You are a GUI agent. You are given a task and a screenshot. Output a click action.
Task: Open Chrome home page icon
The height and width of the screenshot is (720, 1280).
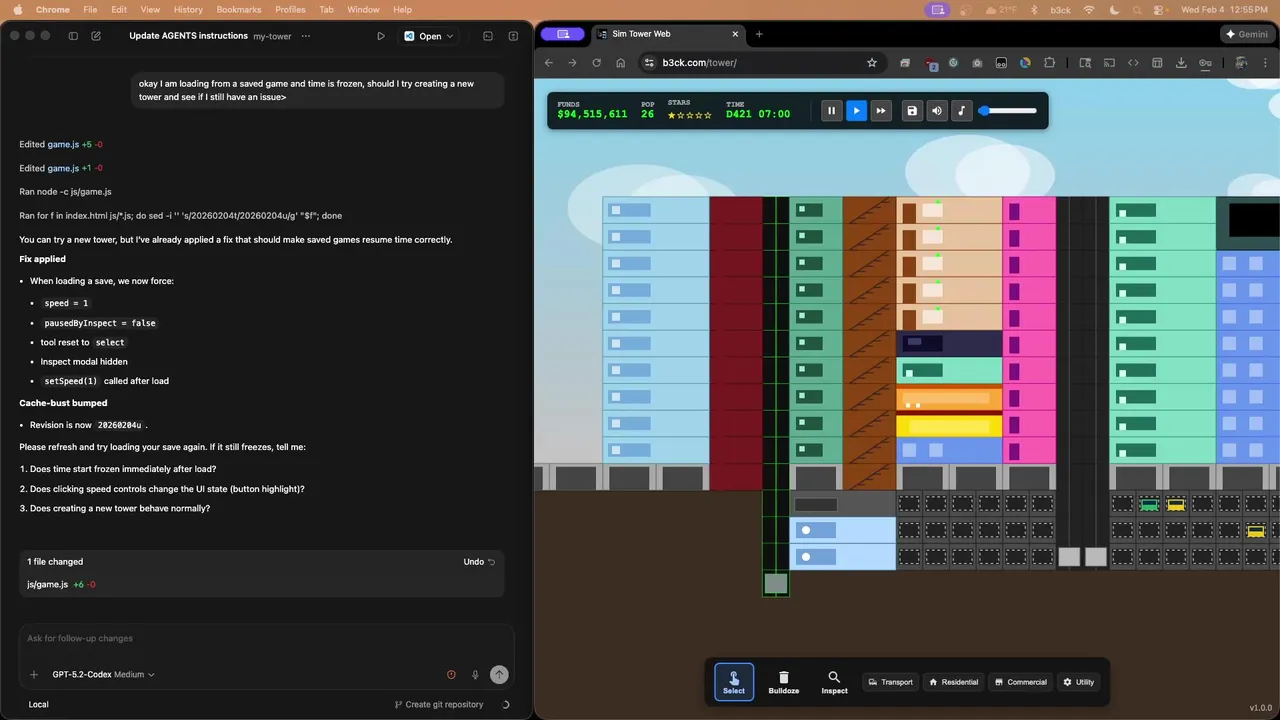[621, 62]
